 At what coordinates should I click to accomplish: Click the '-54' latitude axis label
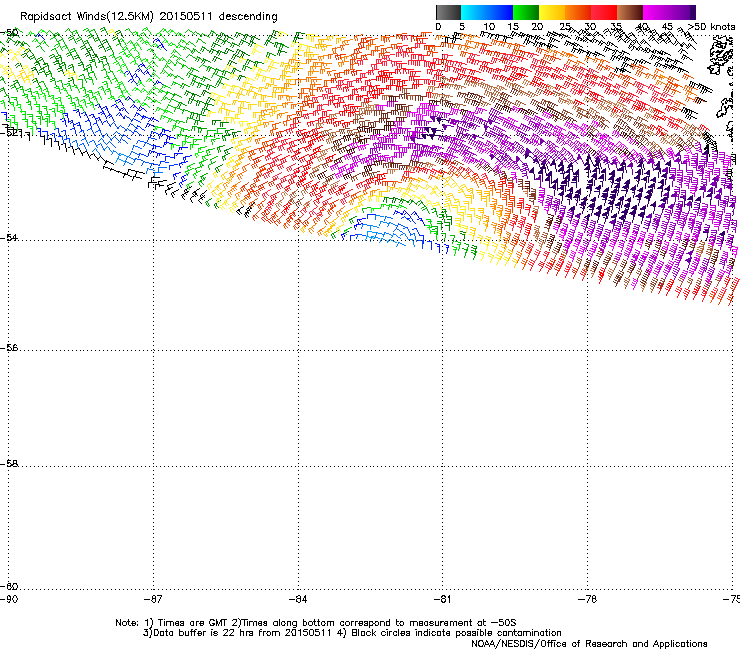point(9,237)
